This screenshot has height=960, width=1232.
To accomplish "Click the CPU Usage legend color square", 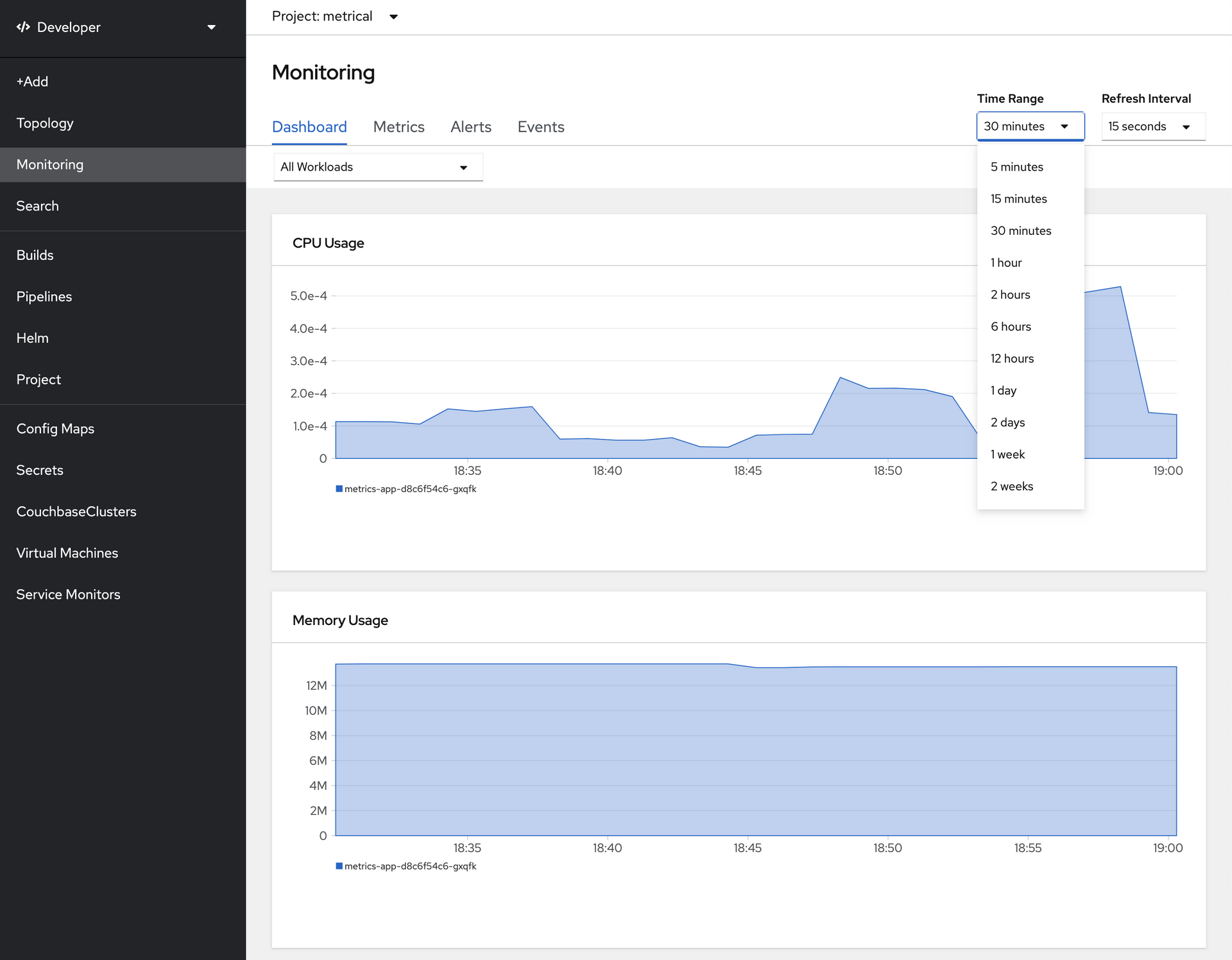I will [x=339, y=489].
